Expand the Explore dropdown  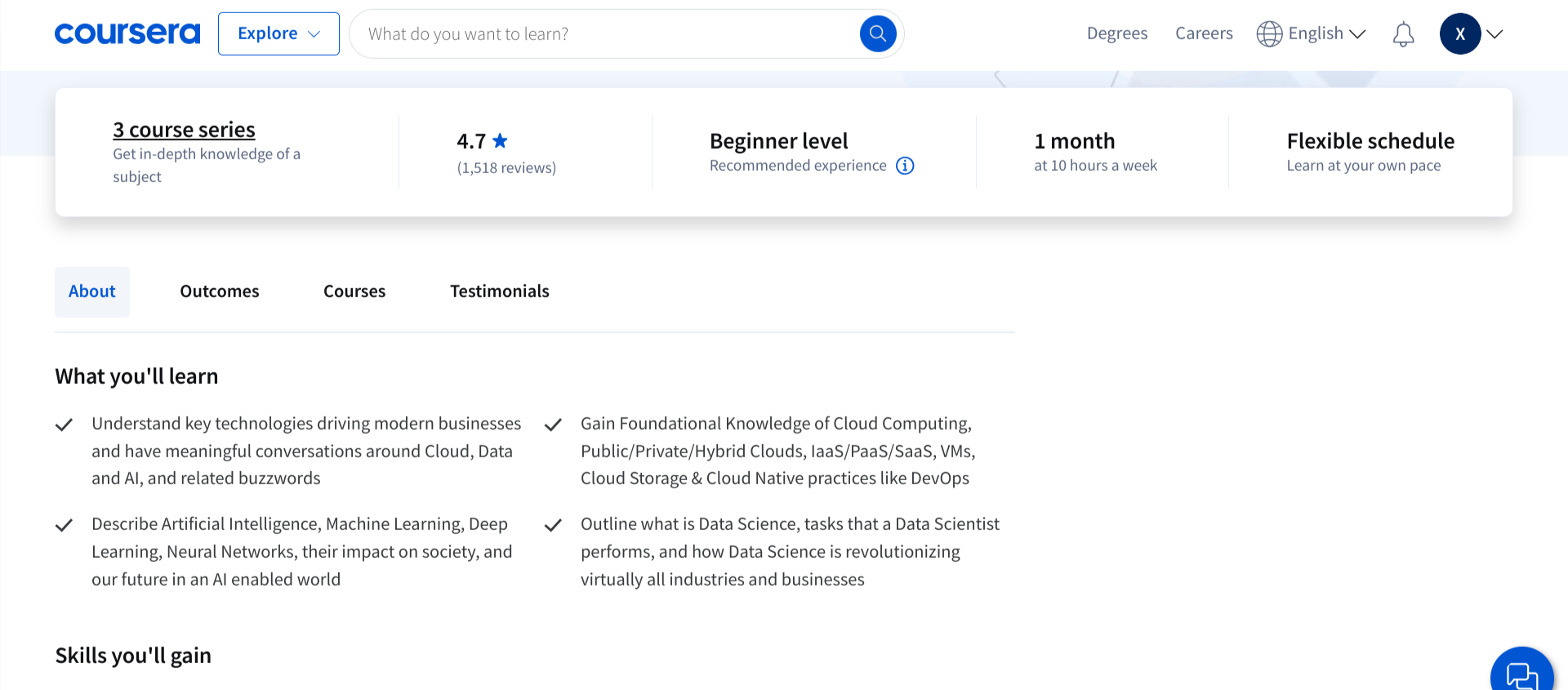coord(278,33)
